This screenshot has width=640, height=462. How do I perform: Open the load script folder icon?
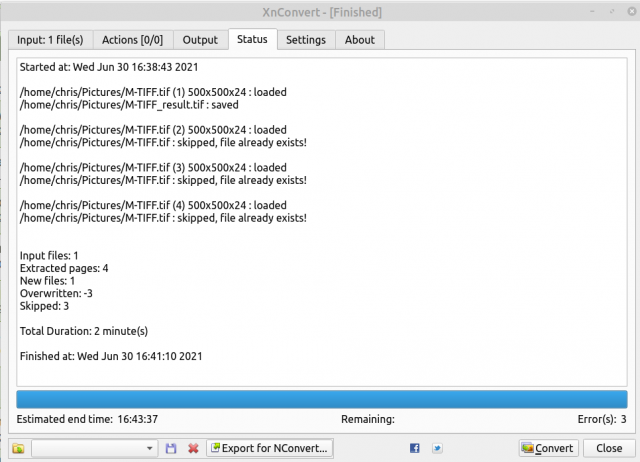click(18, 449)
